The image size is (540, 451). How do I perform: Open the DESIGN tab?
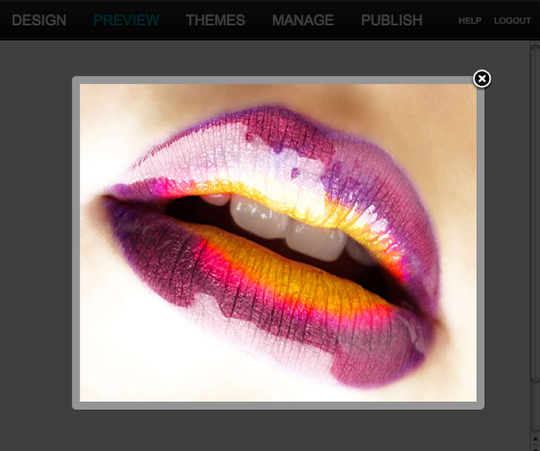coord(39,20)
